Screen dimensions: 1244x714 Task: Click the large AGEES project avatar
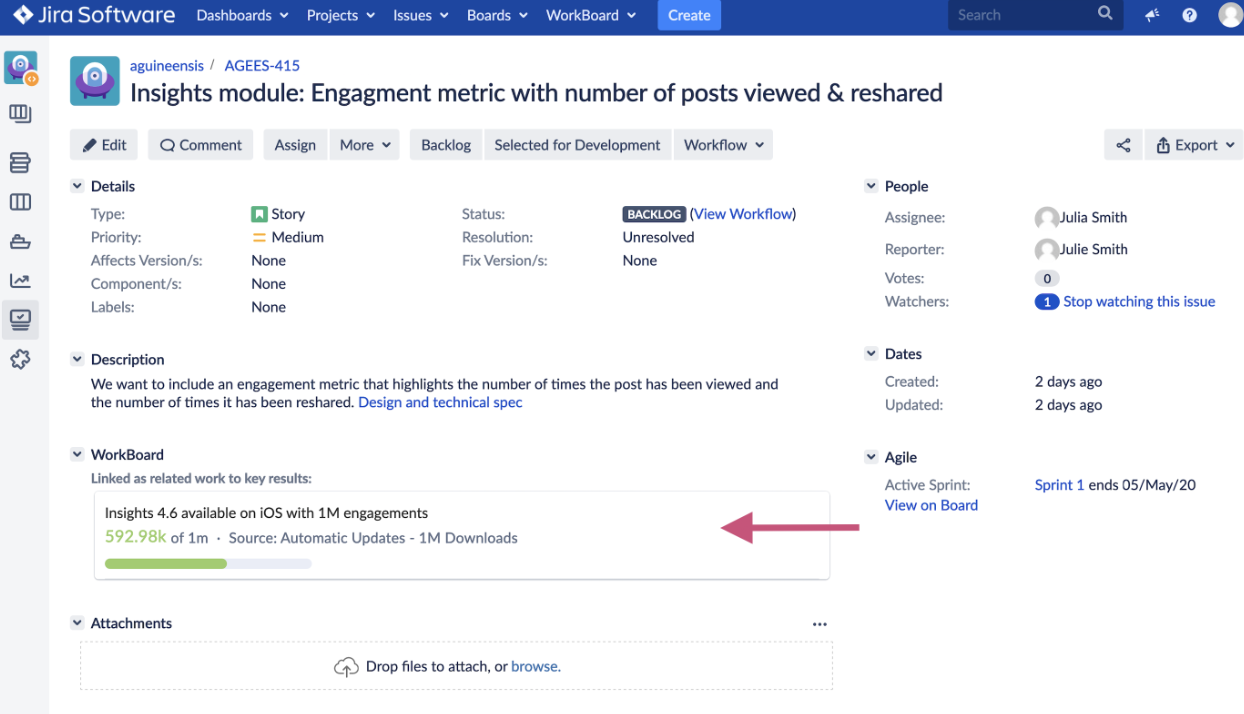pos(95,81)
